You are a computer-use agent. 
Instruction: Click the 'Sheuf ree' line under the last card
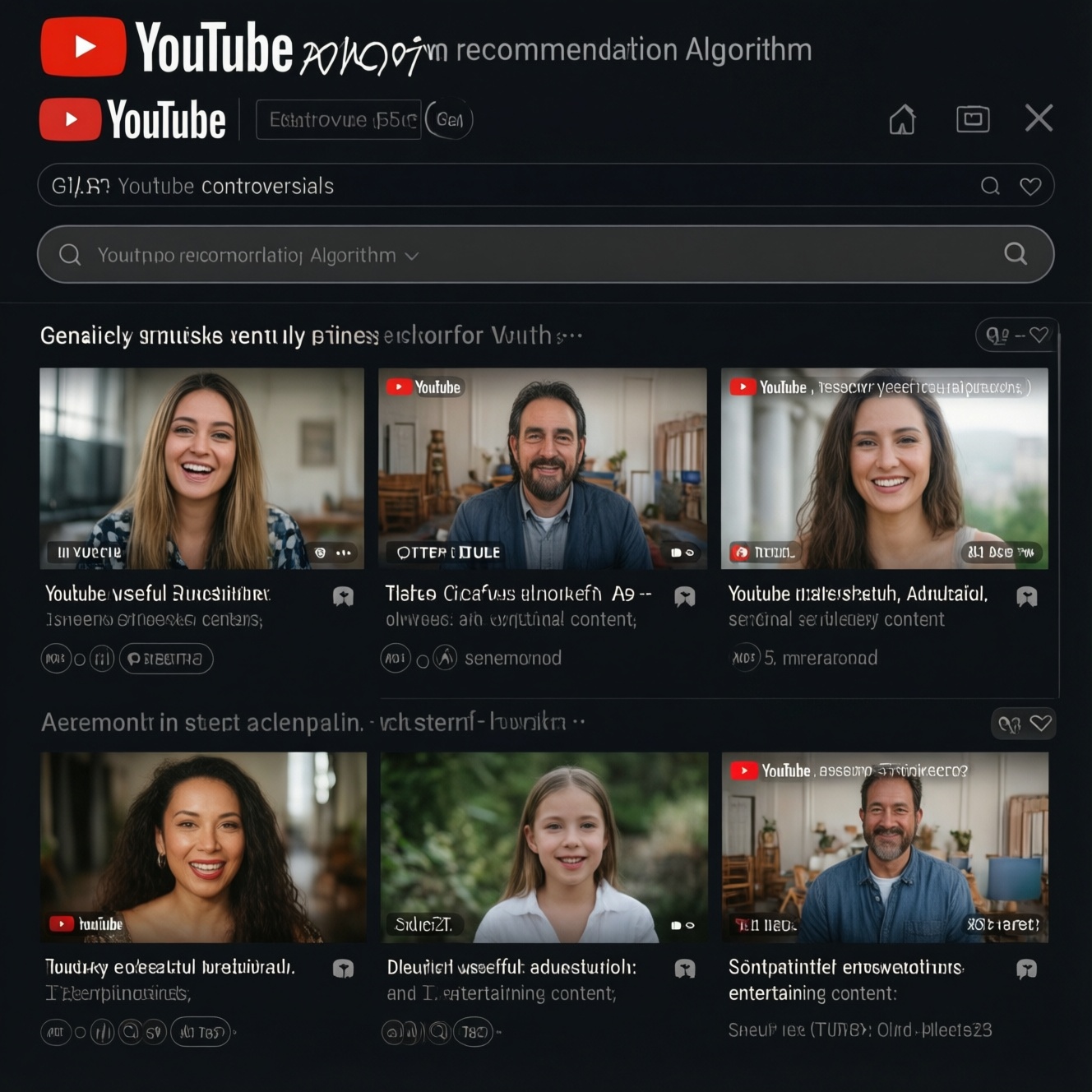(860, 1030)
